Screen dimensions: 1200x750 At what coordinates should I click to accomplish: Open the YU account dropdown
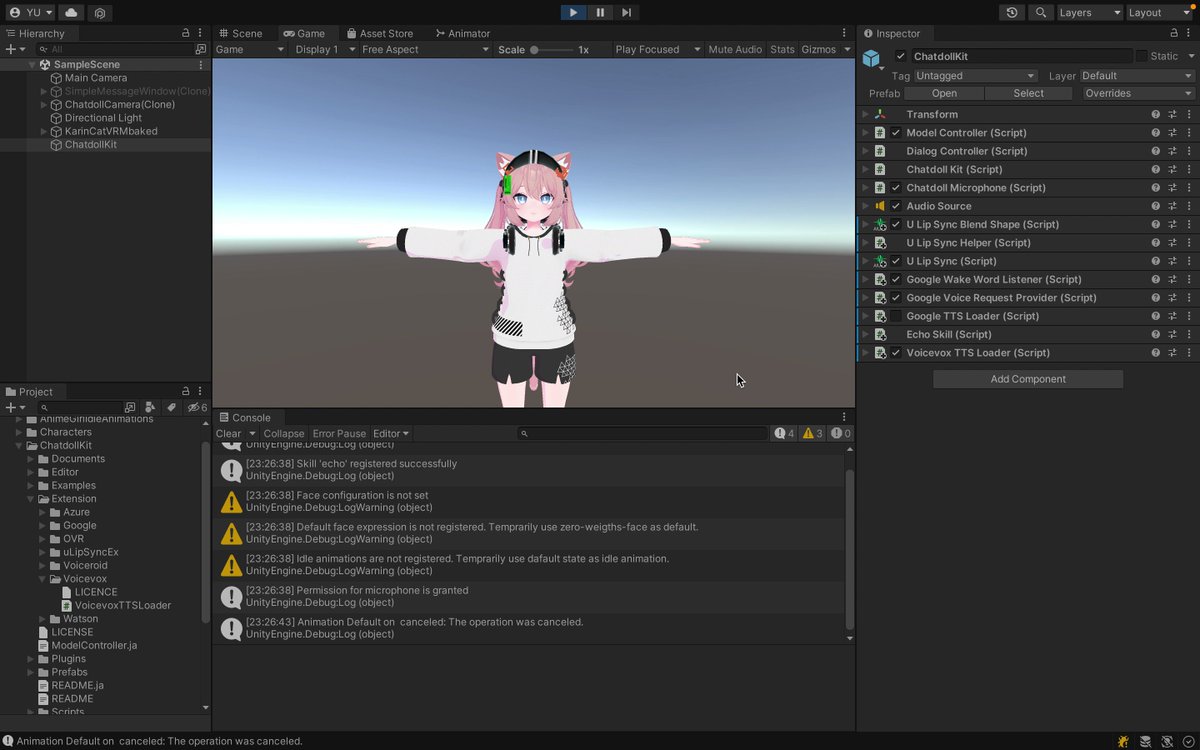tap(30, 13)
